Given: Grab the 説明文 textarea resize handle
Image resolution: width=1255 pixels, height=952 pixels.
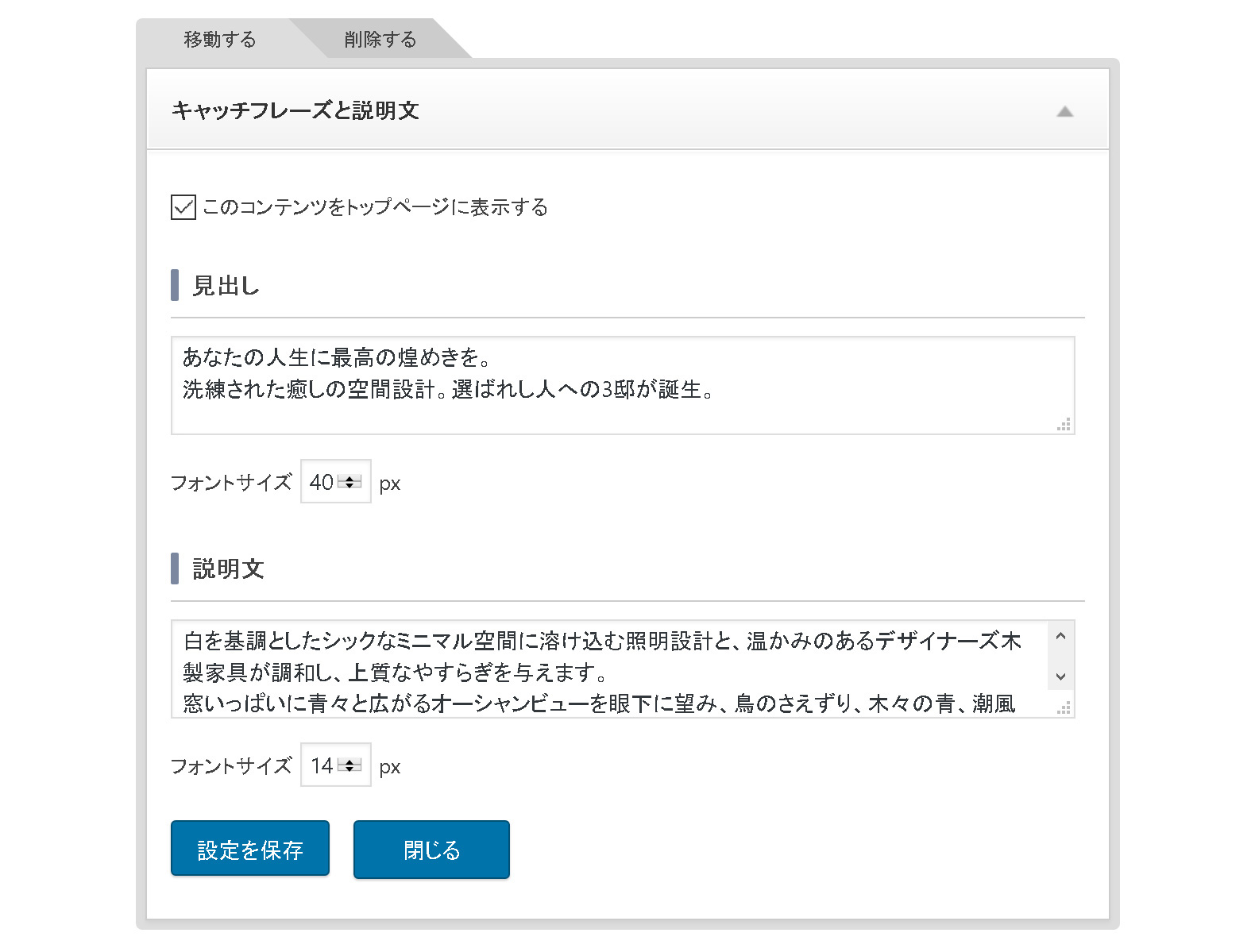Looking at the screenshot, I should click(1064, 707).
